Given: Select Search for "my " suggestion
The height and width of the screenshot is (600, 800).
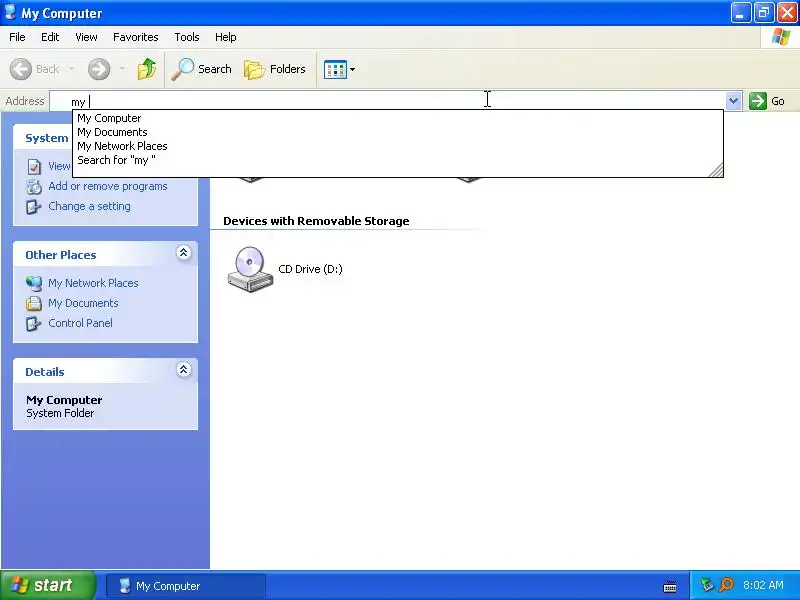Looking at the screenshot, I should pos(397,160).
